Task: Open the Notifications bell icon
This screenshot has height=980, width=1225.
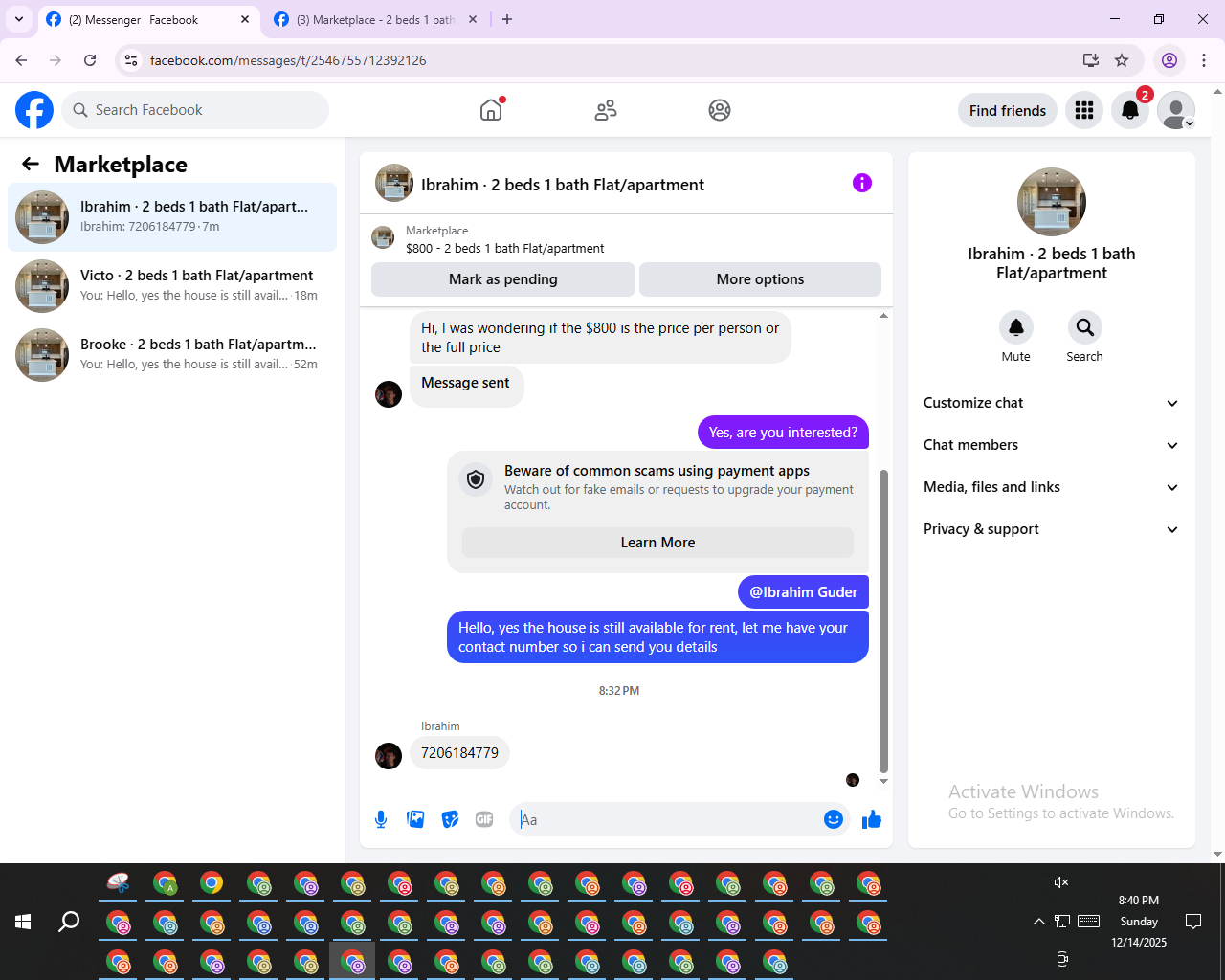Action: 1130,110
